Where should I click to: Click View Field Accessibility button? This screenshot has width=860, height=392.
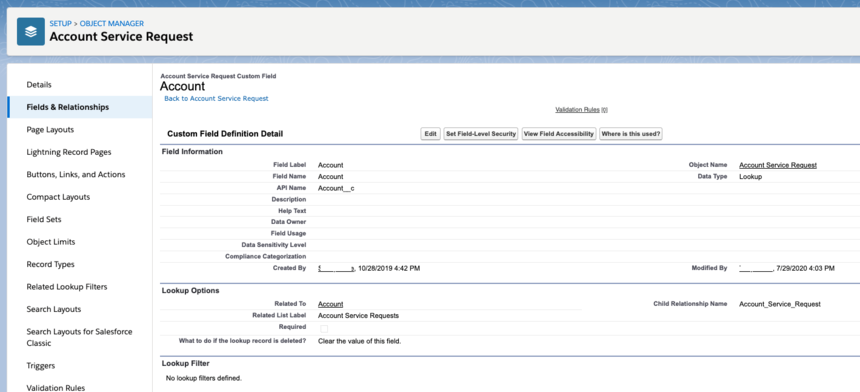click(x=559, y=134)
